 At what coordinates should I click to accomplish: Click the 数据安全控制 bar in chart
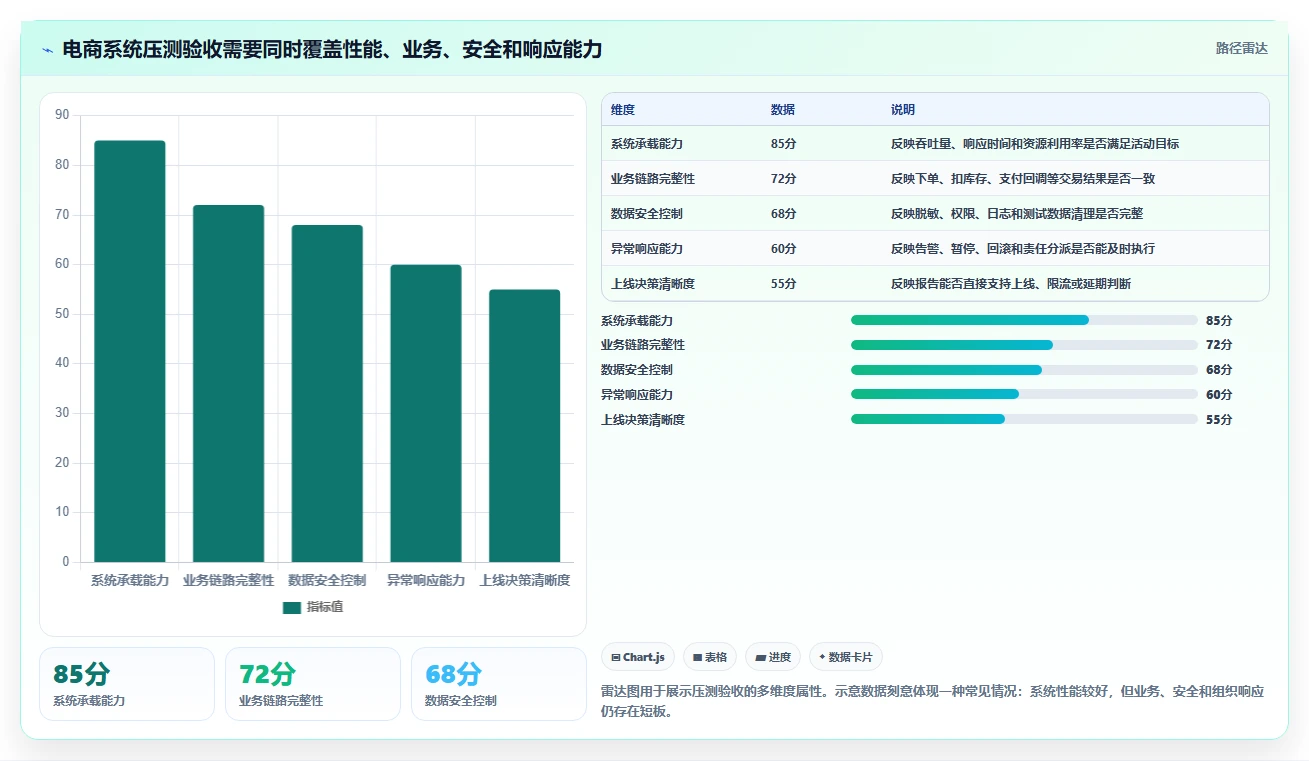point(327,393)
